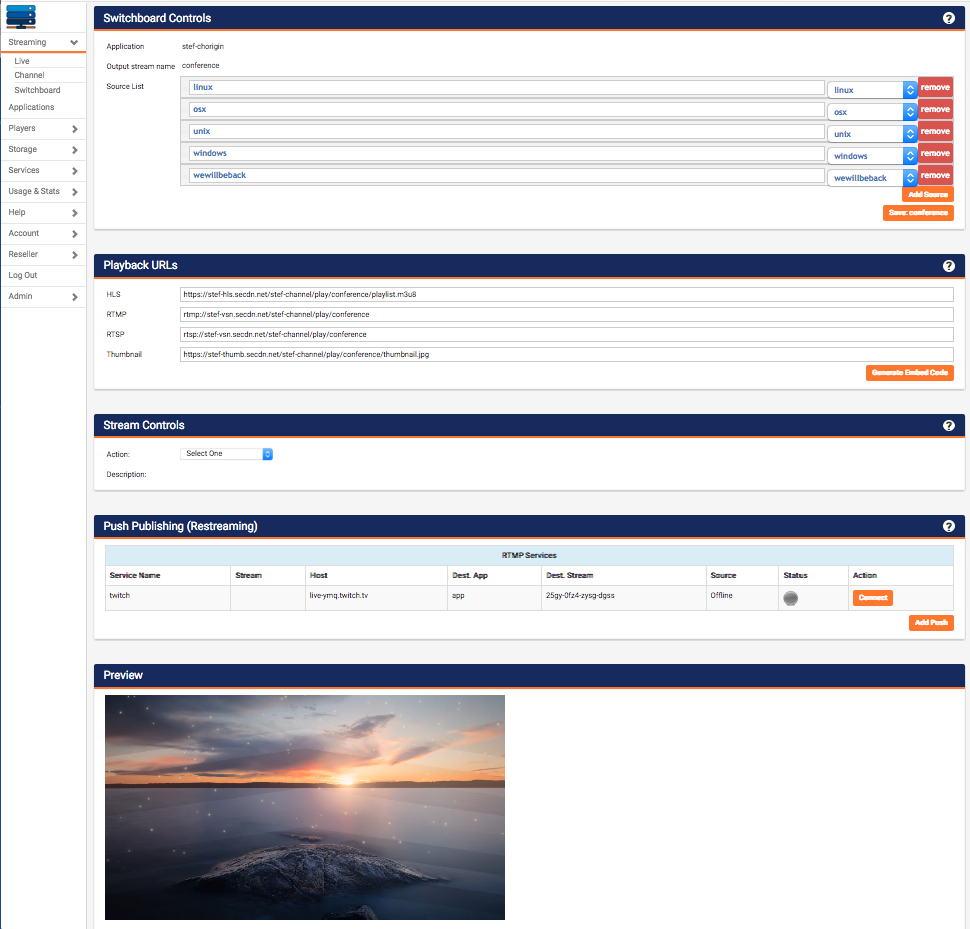The image size is (970, 929).
Task: Open Applications in the sidebar
Action: click(31, 107)
